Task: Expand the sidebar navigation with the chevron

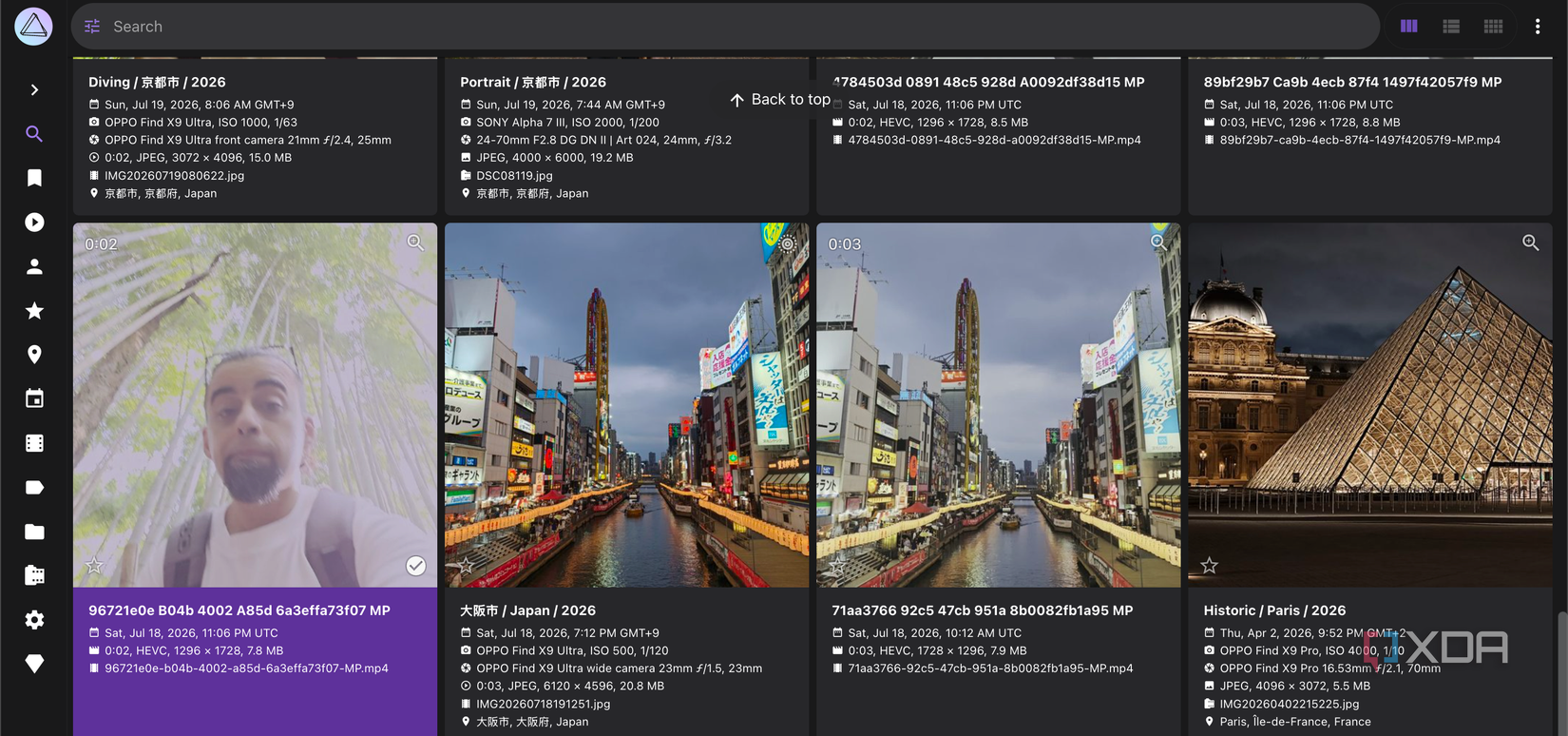Action: click(34, 89)
